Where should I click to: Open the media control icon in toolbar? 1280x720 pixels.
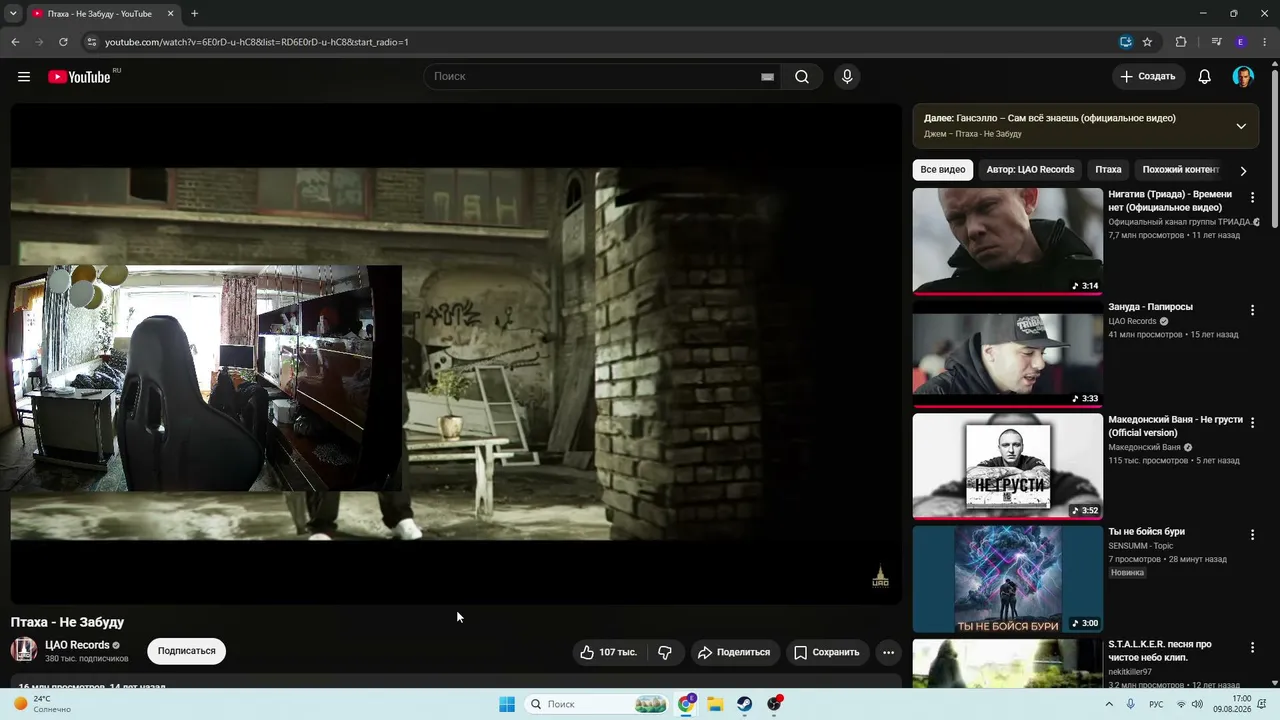[x=1216, y=42]
